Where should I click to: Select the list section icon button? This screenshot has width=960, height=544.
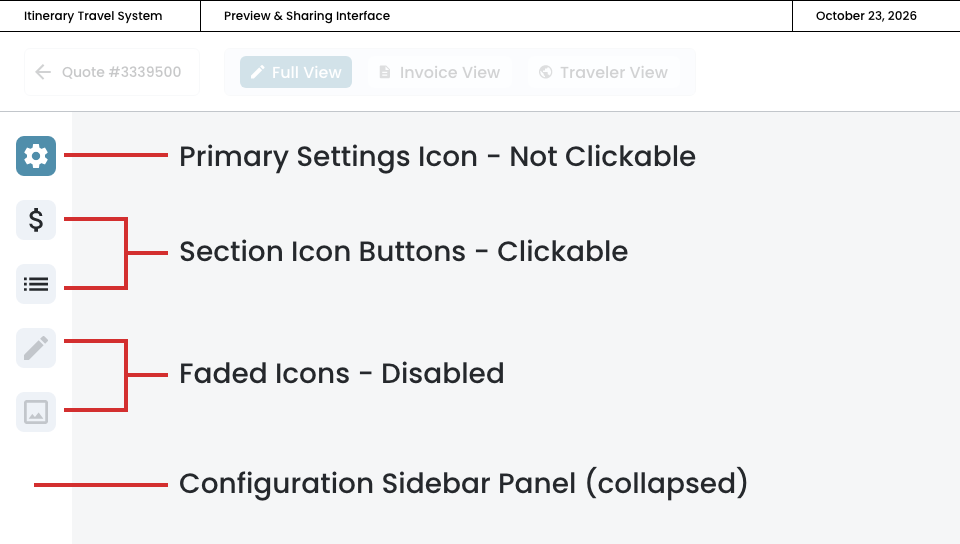coord(36,284)
